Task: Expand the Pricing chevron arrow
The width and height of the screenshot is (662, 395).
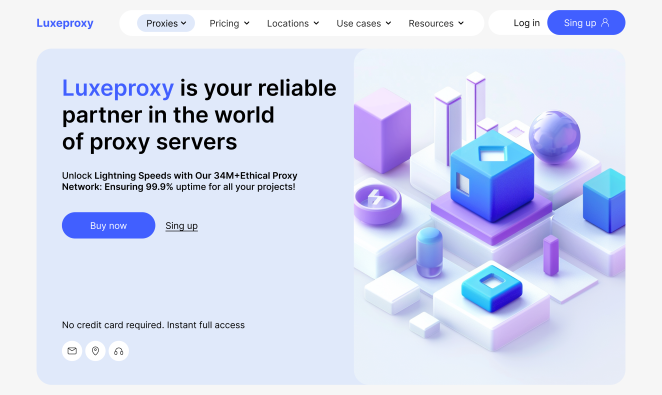Action: coord(247,23)
